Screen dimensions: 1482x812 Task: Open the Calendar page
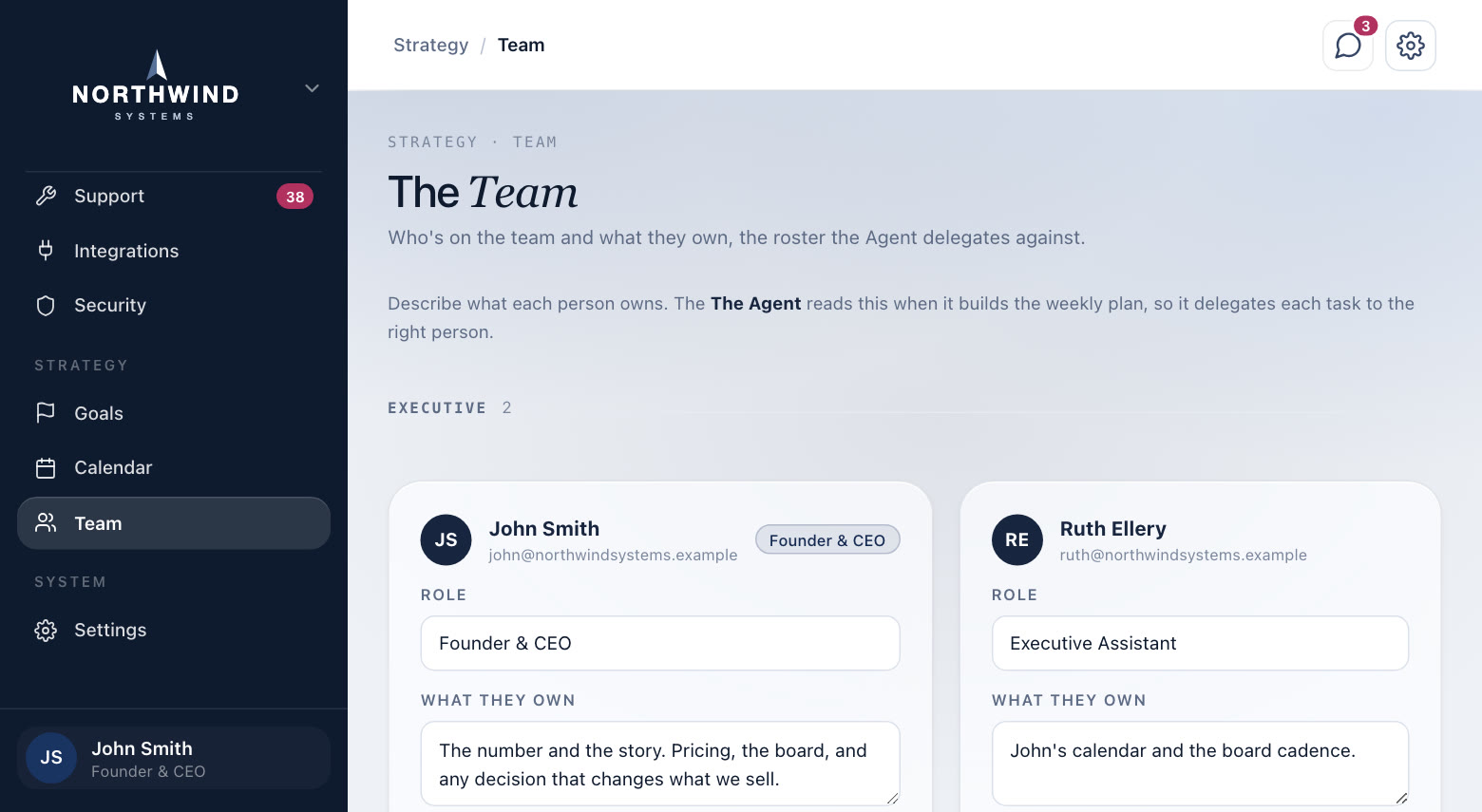point(174,467)
